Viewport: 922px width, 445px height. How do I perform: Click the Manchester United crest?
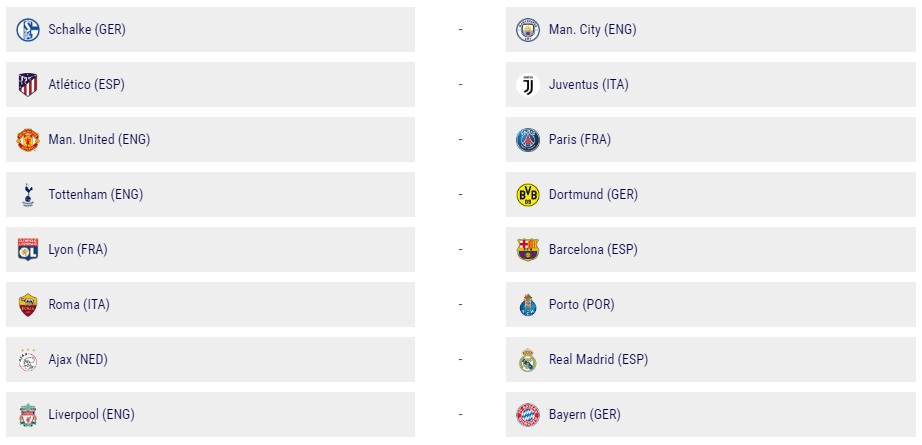coord(28,140)
